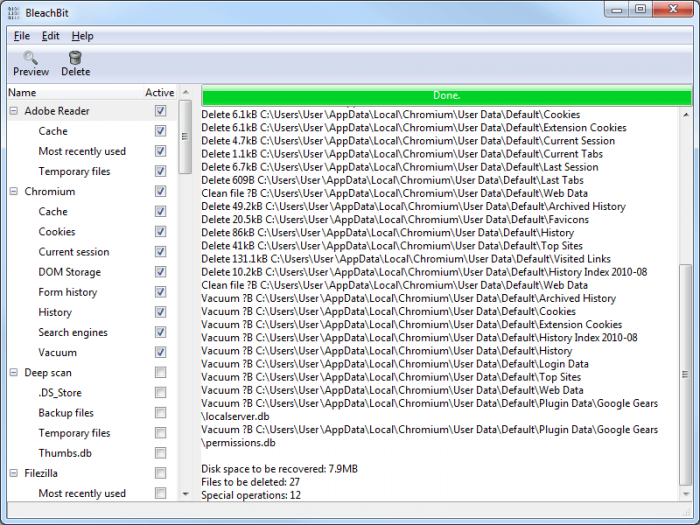The height and width of the screenshot is (525, 700).
Task: Toggle Chromium Cache checkbox
Action: tap(160, 211)
